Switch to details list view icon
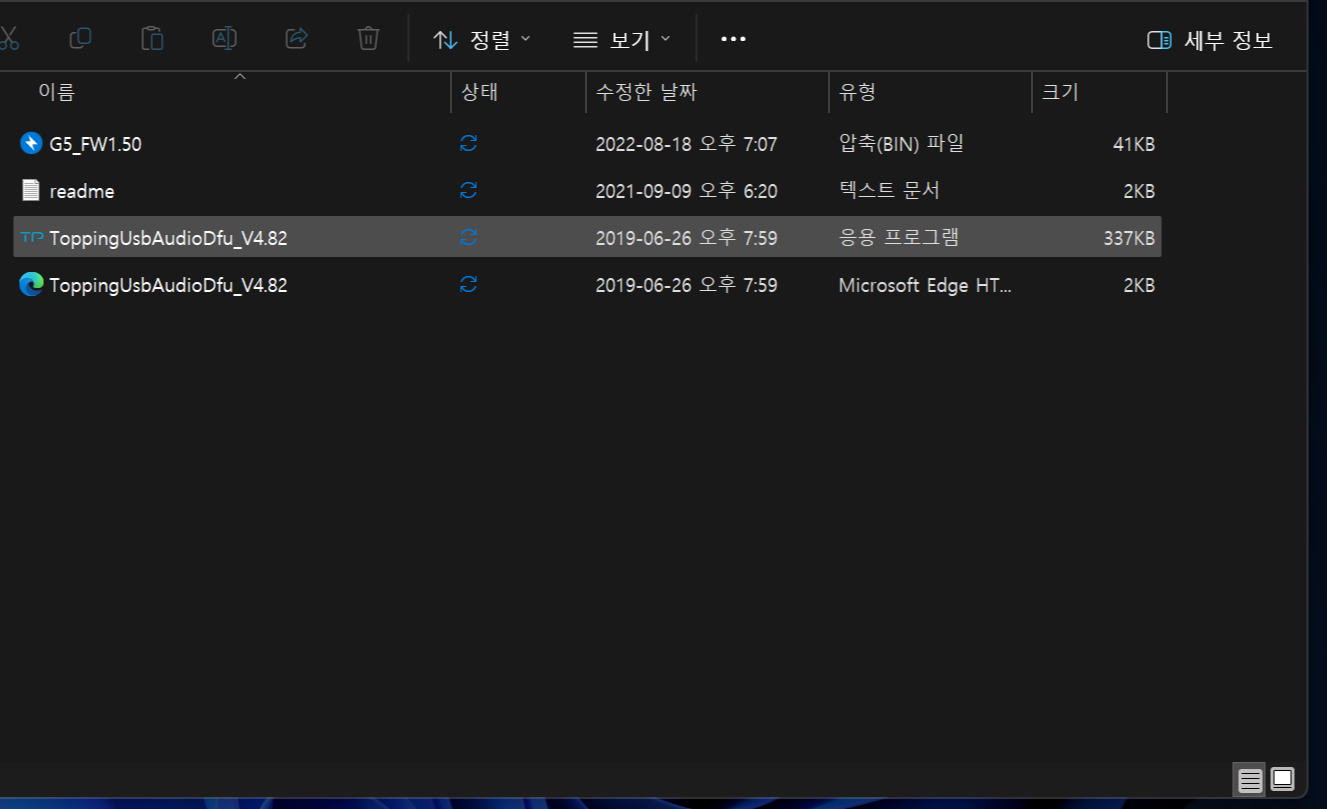 pos(1250,780)
